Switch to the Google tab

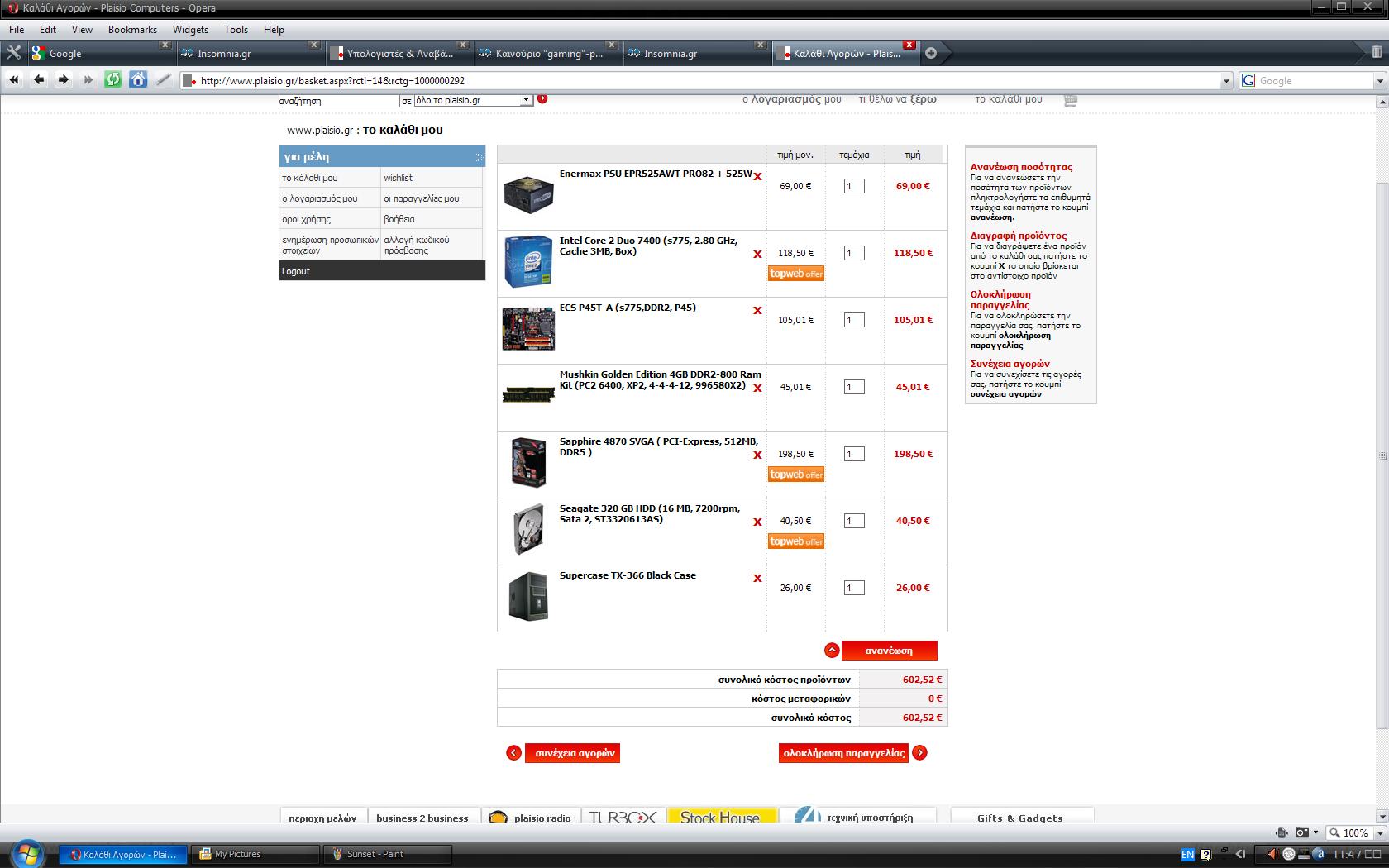click(x=100, y=53)
